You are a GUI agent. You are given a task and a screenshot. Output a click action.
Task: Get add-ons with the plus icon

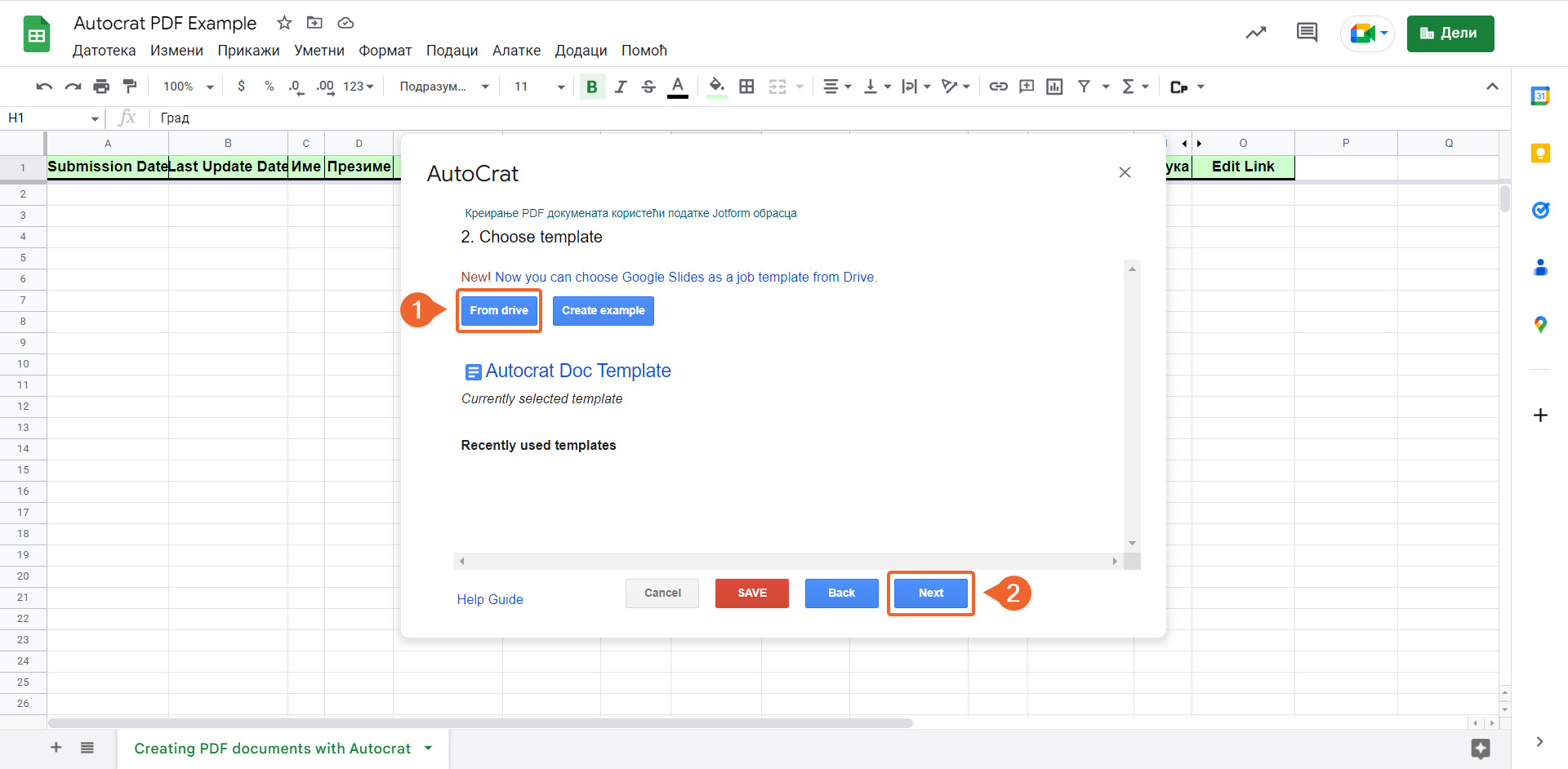coord(1540,415)
